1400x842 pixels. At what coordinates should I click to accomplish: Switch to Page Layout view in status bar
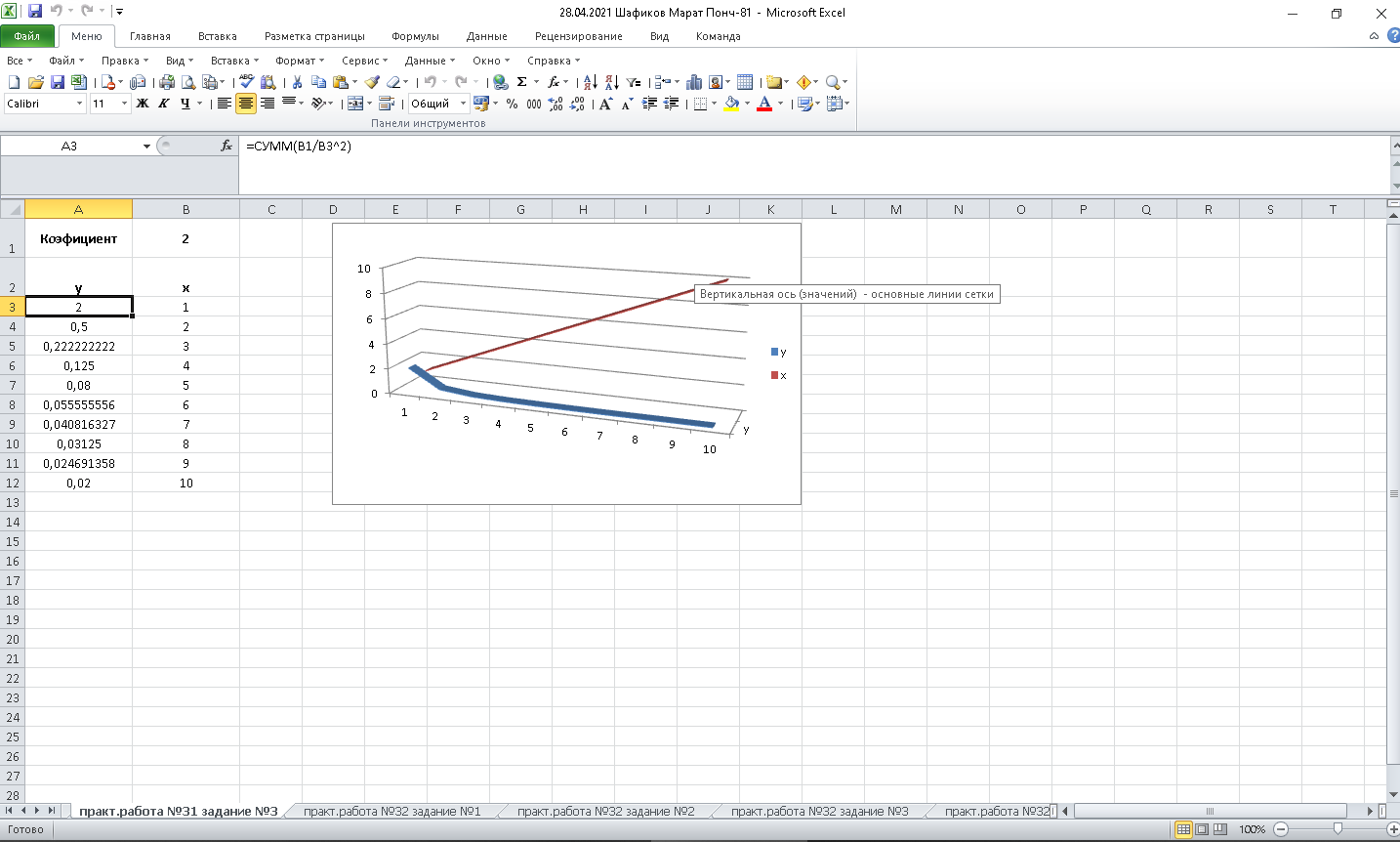pos(1202,829)
